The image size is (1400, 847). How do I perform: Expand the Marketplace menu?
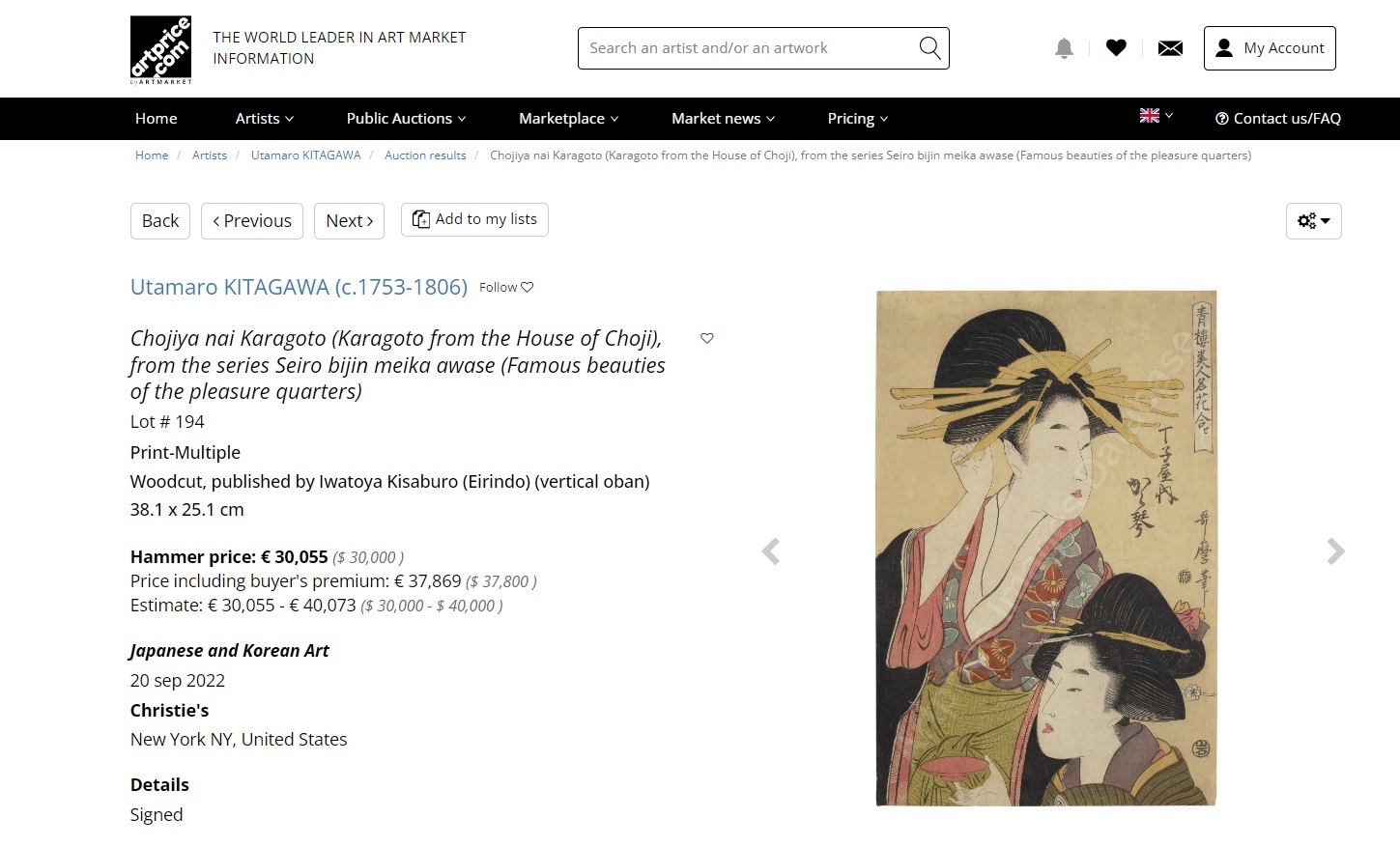568,118
